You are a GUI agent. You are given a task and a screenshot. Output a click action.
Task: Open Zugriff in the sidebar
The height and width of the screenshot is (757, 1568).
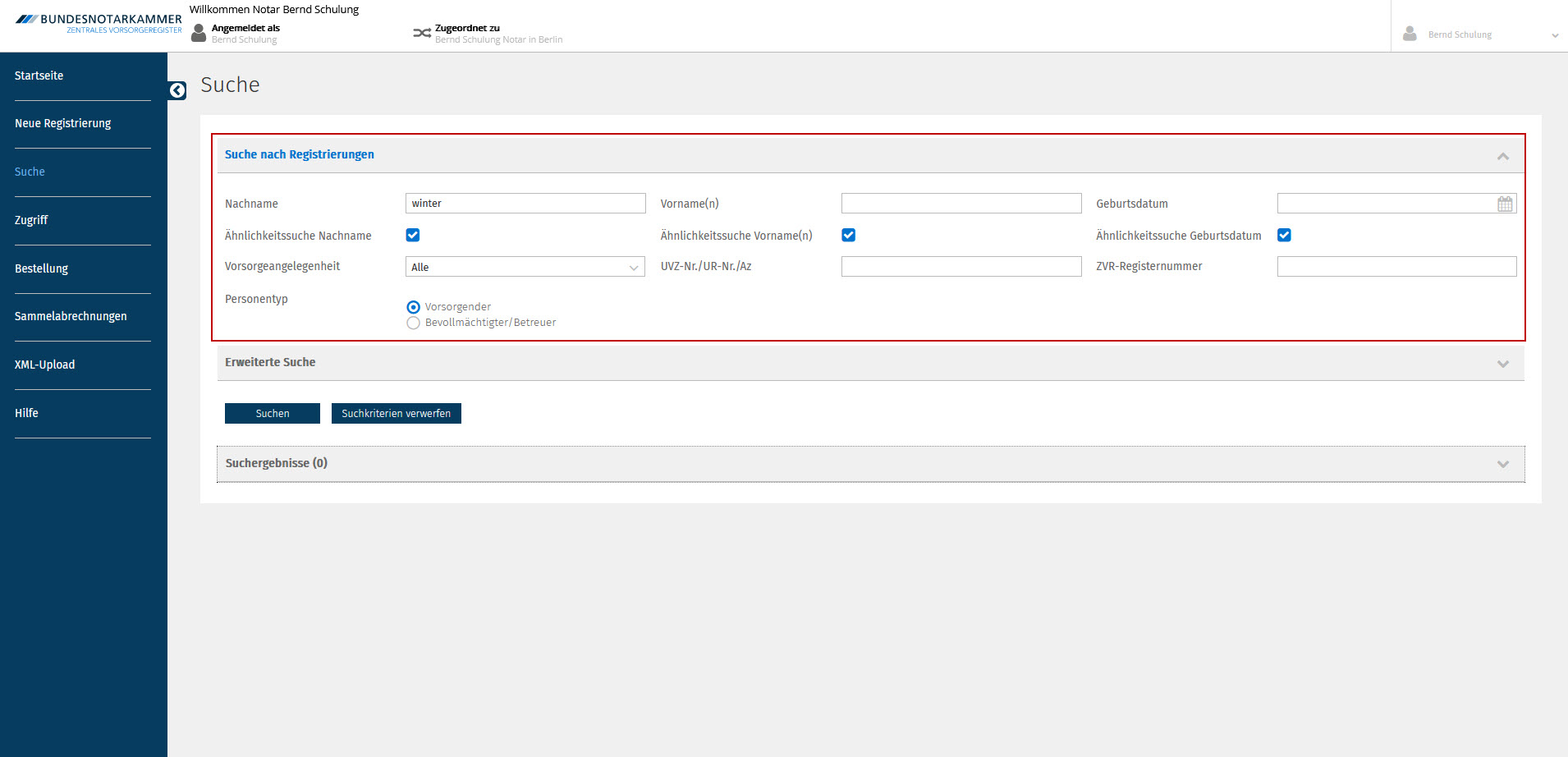tap(31, 220)
